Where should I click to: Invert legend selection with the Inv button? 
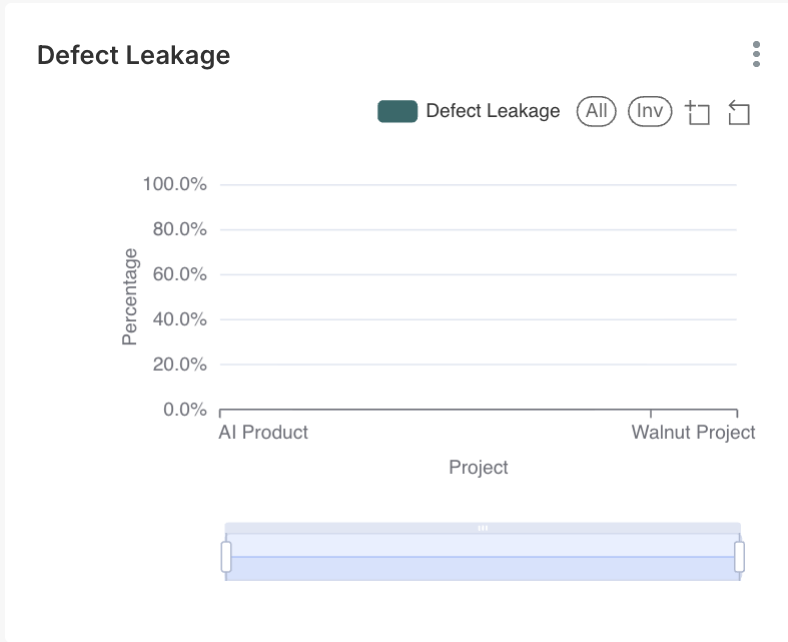pyautogui.click(x=650, y=111)
